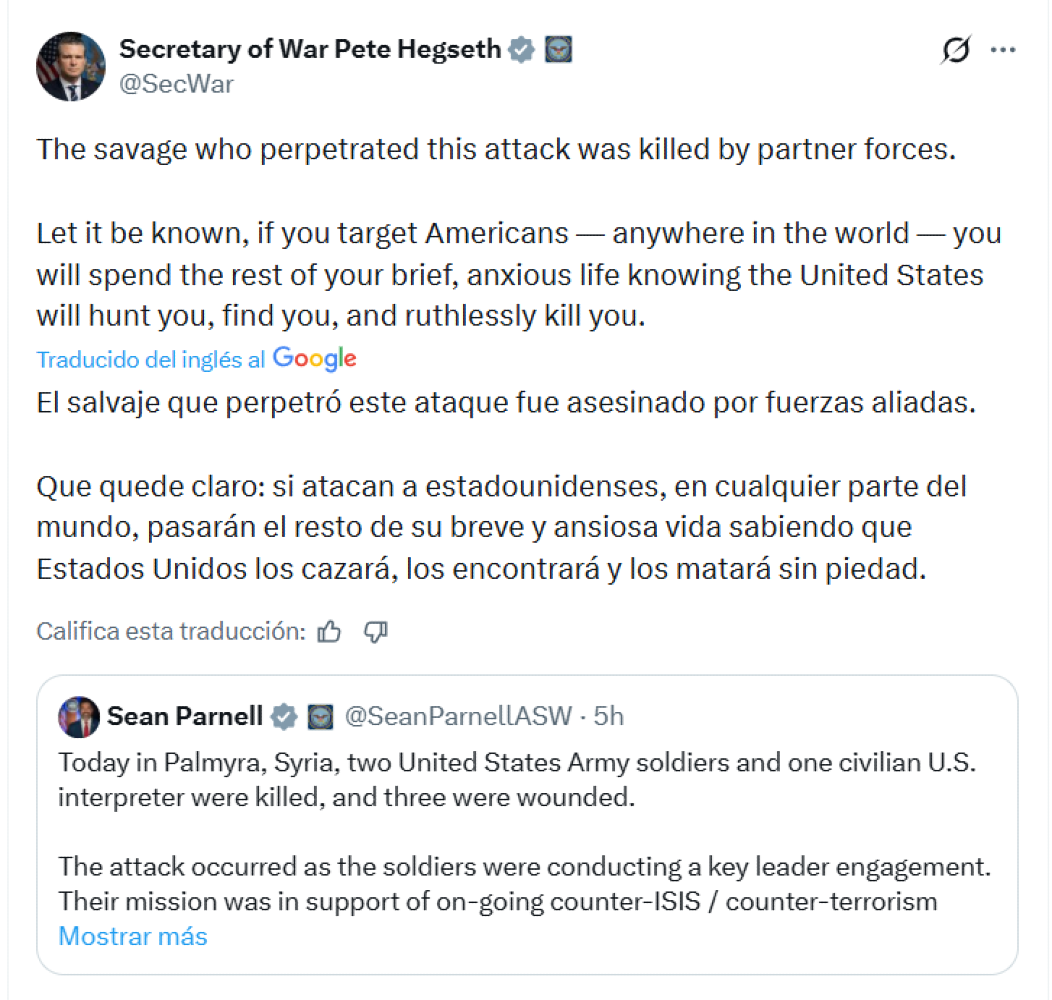Rate the translation with thumbs down
The width and height of the screenshot is (1052, 1000).
[x=376, y=632]
